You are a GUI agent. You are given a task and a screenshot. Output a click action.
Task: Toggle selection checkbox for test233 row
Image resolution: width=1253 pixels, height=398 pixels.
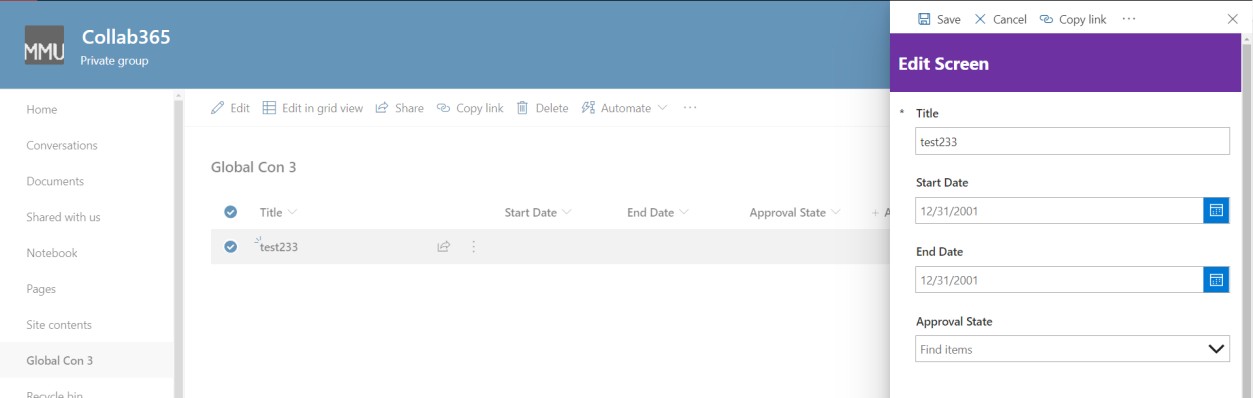231,247
